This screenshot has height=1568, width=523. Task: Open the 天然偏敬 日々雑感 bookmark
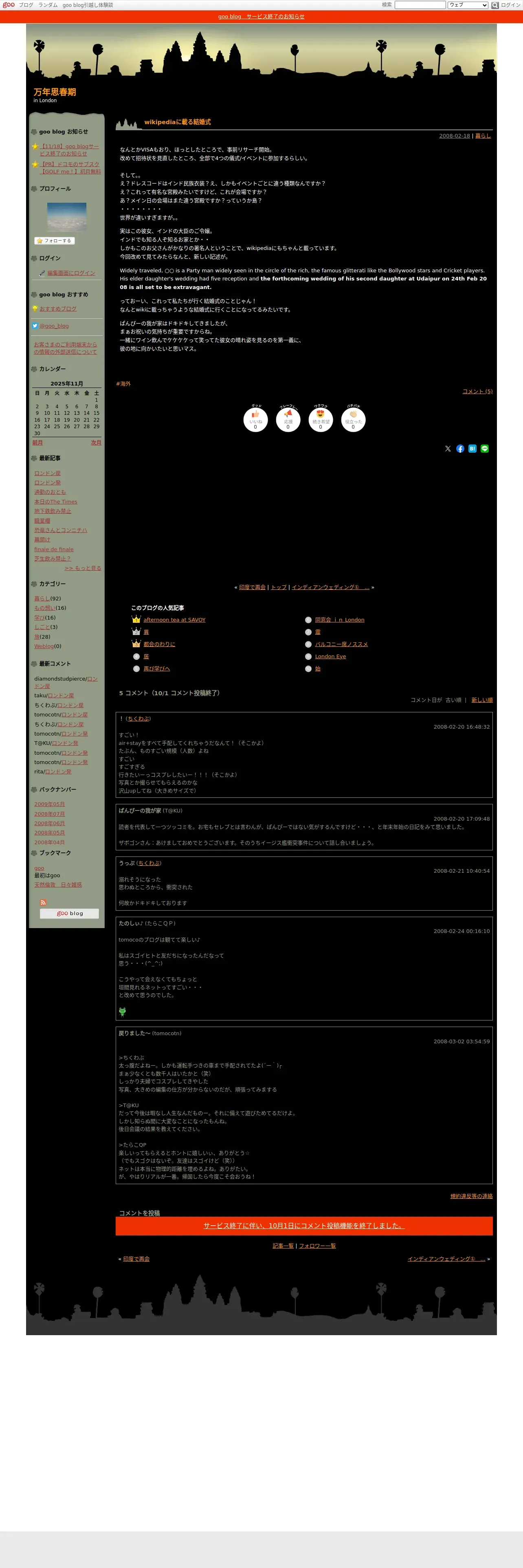(x=58, y=885)
